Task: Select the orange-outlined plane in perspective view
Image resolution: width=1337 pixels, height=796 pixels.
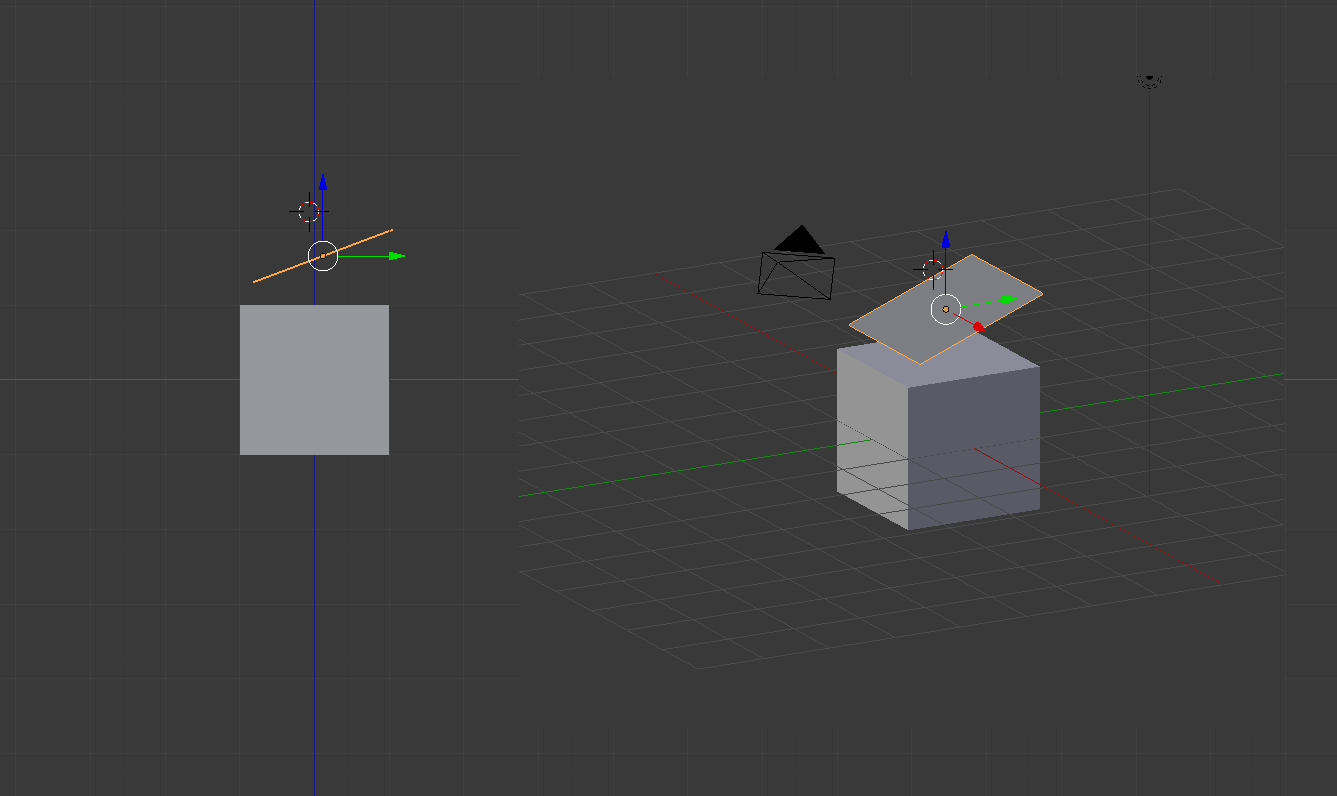Action: click(x=946, y=309)
